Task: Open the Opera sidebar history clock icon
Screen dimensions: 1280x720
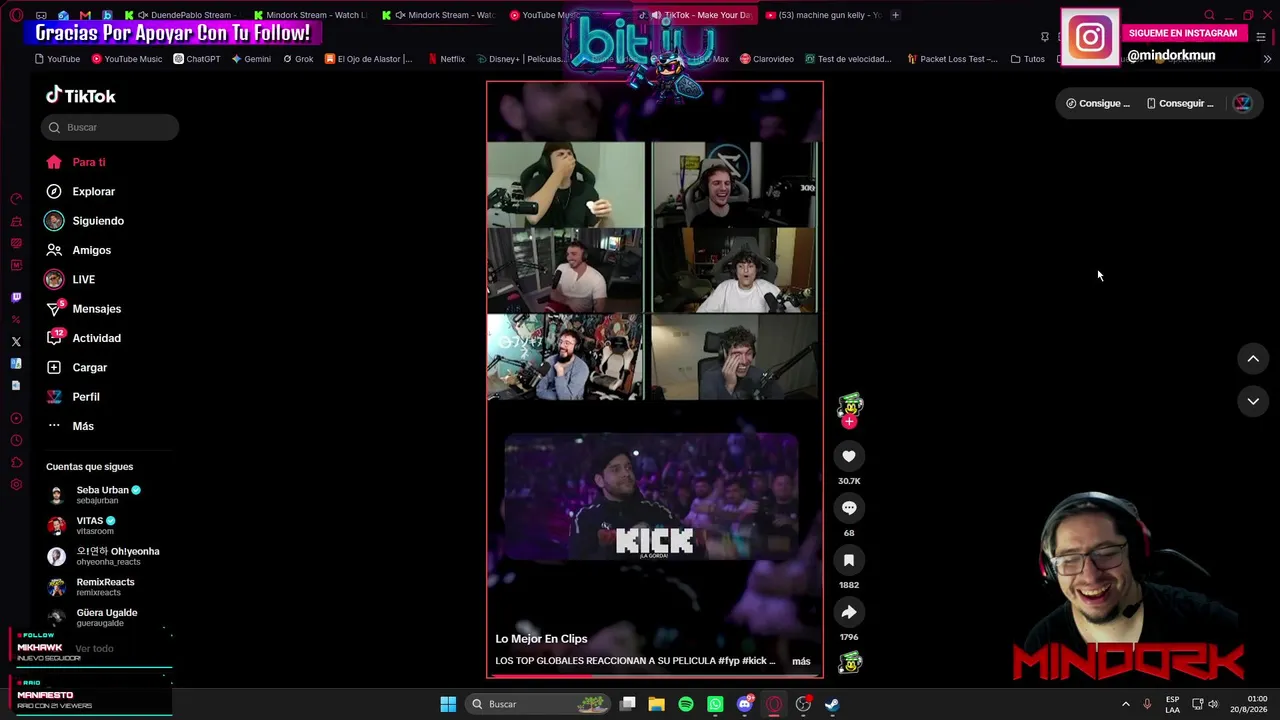Action: 16,441
